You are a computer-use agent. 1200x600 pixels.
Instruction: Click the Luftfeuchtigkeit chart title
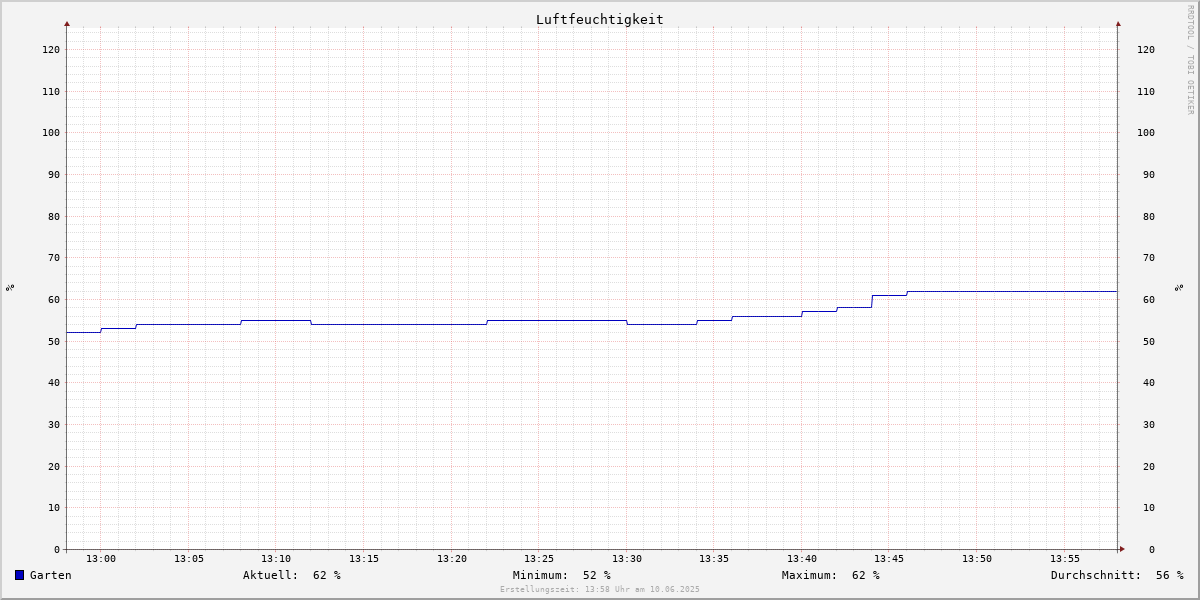(600, 19)
